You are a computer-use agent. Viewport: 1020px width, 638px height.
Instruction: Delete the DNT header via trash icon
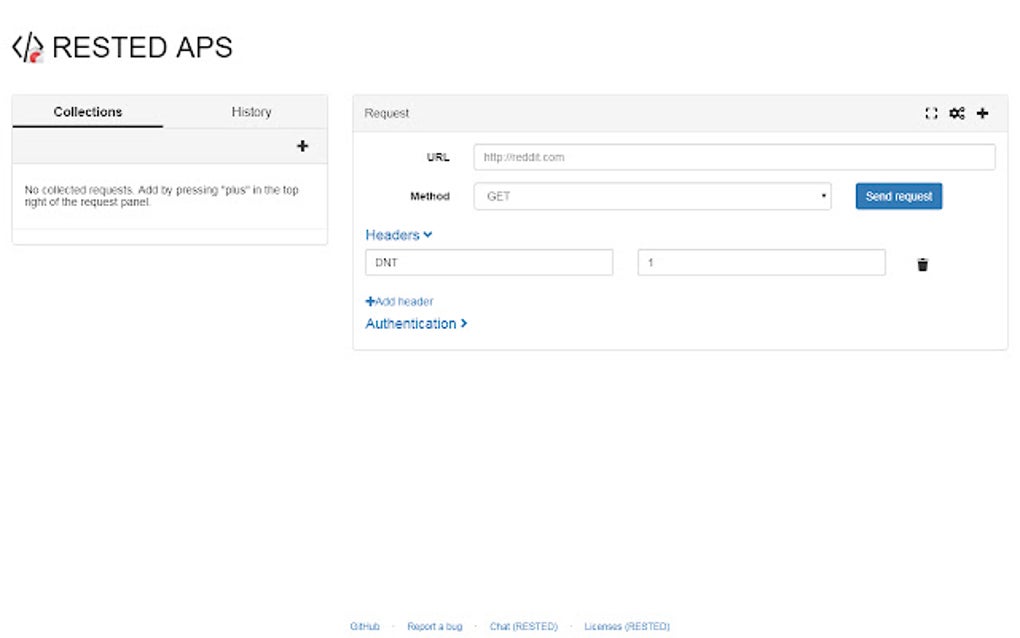[x=922, y=264]
